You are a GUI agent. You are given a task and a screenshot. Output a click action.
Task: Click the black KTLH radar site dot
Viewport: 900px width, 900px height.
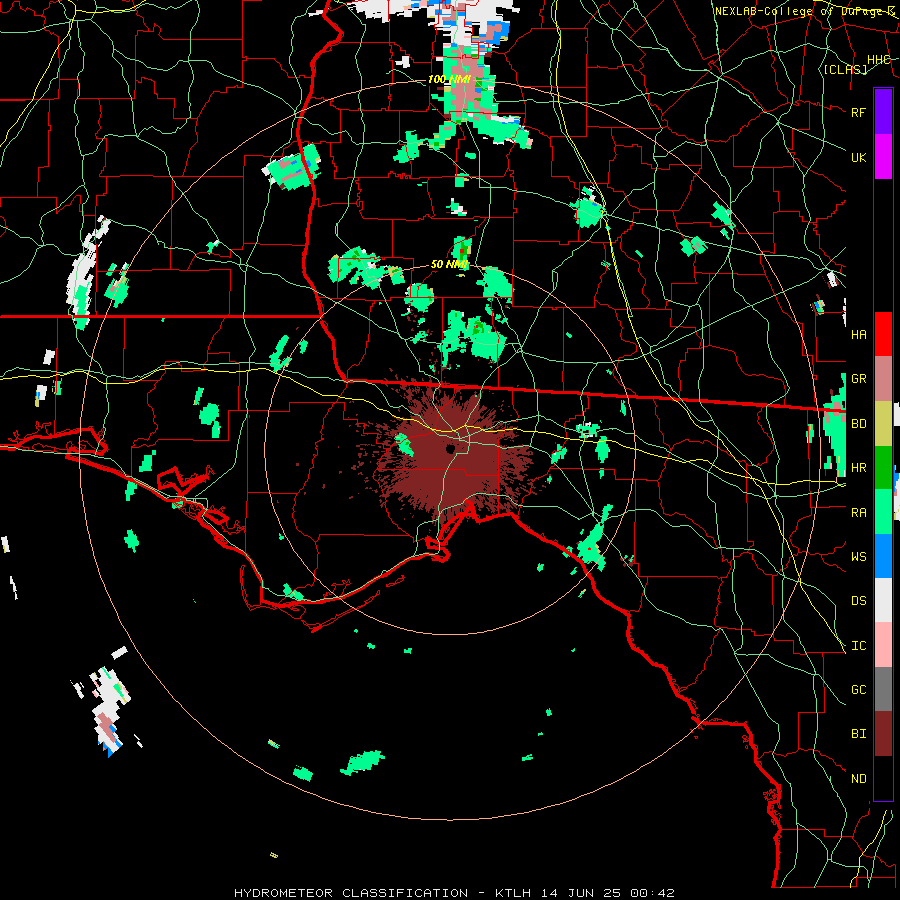[450, 448]
